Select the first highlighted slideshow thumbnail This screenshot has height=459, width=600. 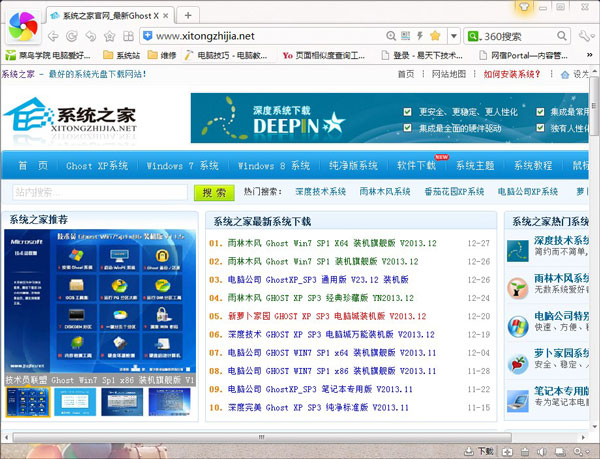click(28, 402)
